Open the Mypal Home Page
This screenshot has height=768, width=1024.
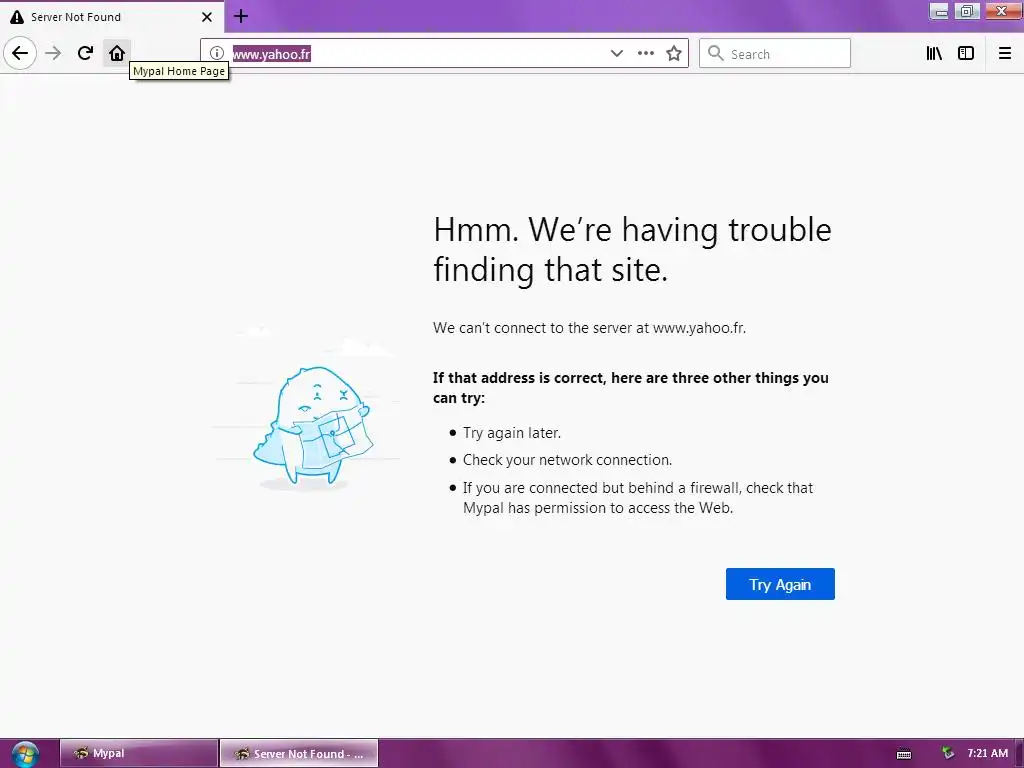[117, 53]
